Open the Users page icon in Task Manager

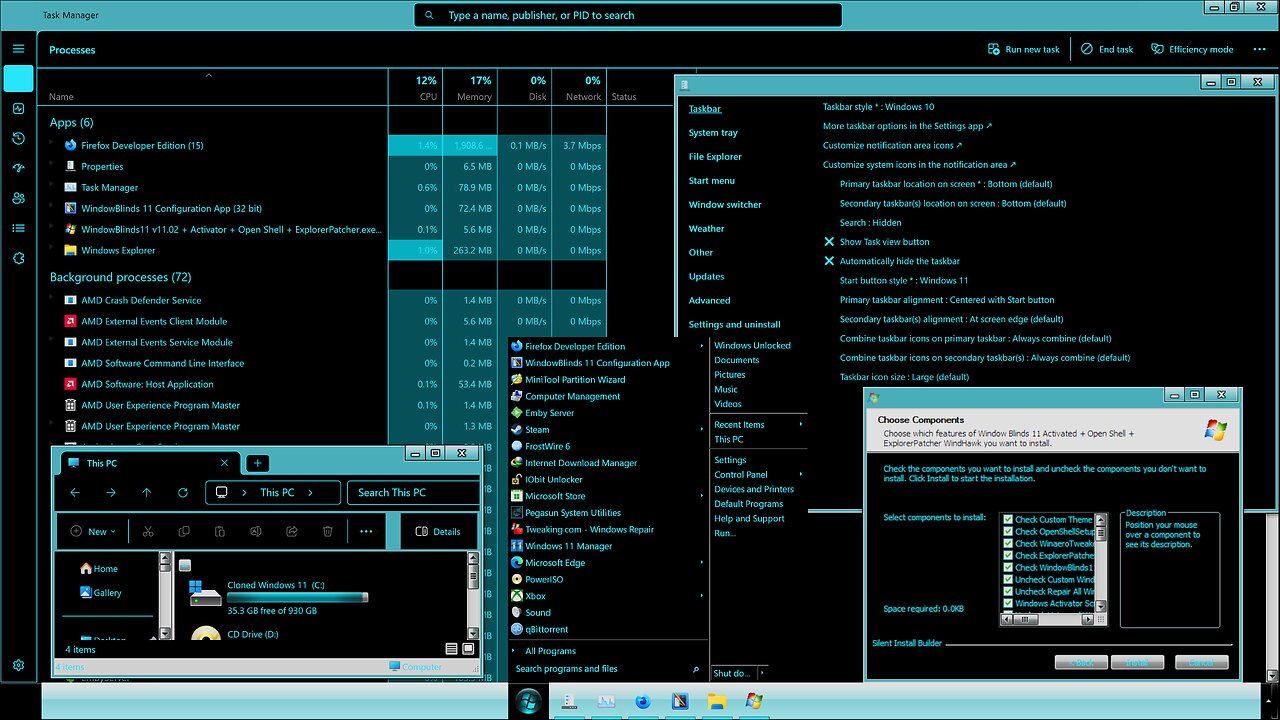[x=18, y=198]
